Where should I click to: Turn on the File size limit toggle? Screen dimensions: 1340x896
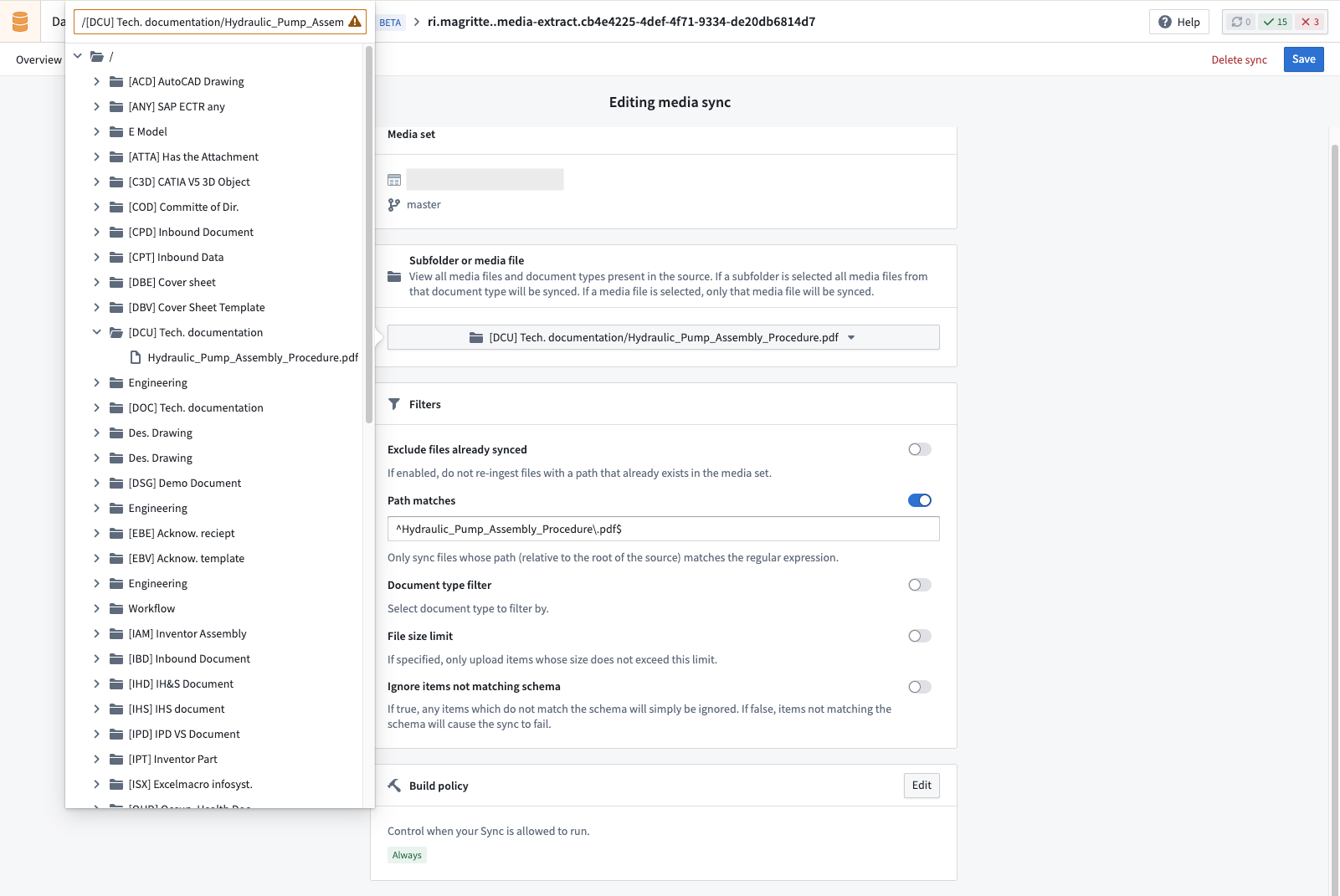(x=919, y=636)
